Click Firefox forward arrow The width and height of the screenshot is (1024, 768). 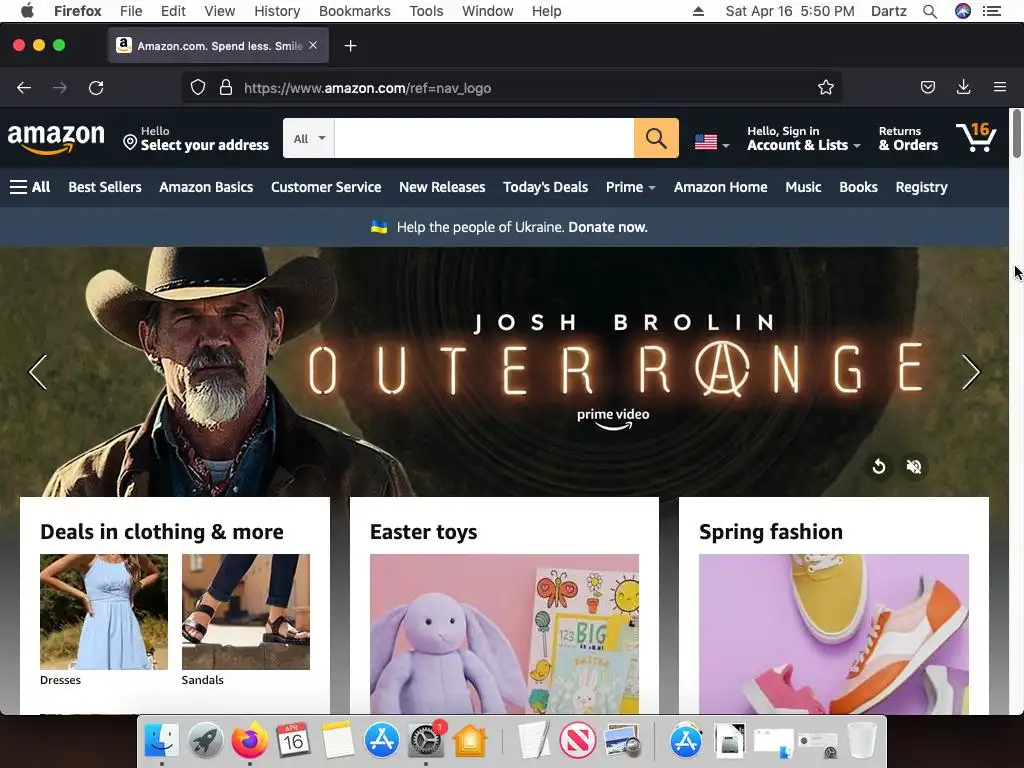(x=60, y=88)
